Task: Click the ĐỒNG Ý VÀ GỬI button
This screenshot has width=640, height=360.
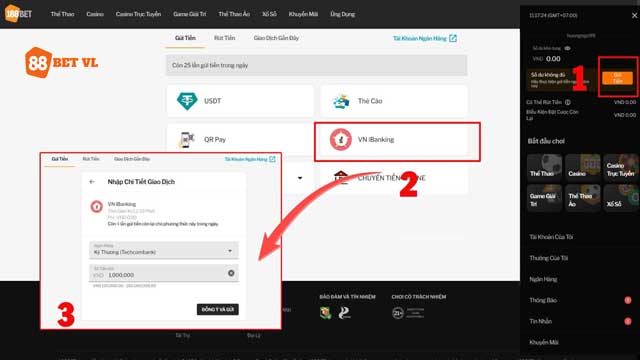Action: (218, 309)
